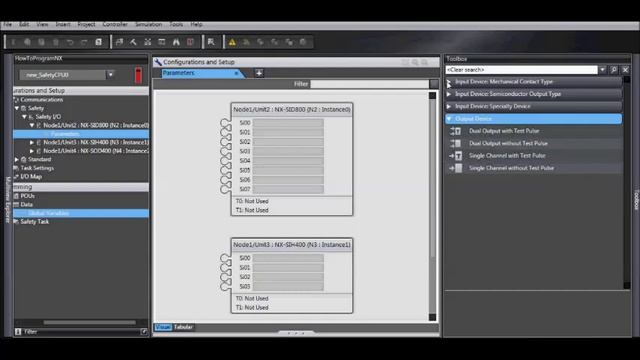Clear the Toolbox search with the X button
The image size is (640, 360).
[625, 70]
